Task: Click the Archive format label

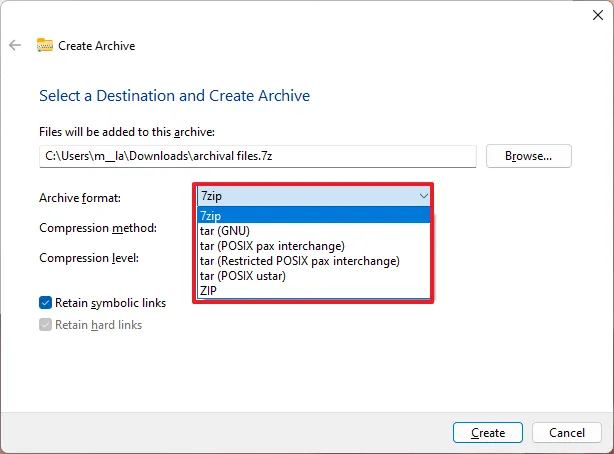Action: tap(80, 198)
